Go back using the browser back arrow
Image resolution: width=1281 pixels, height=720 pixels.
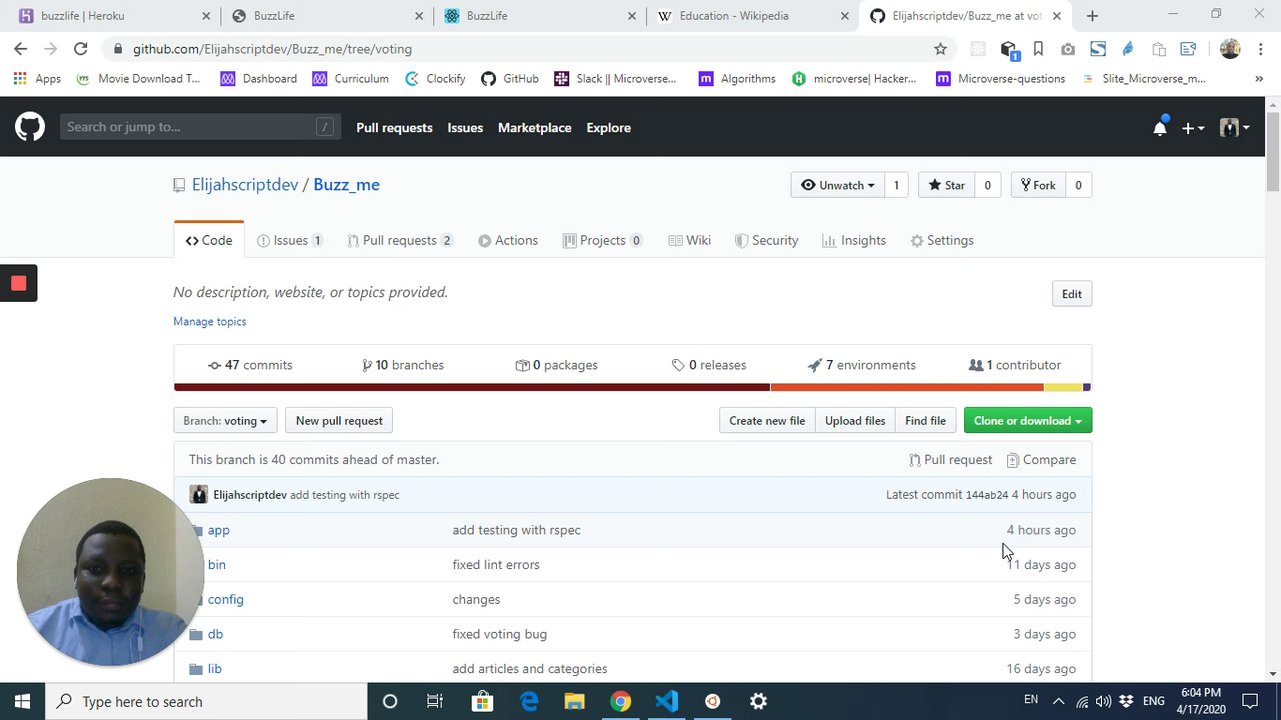click(21, 49)
